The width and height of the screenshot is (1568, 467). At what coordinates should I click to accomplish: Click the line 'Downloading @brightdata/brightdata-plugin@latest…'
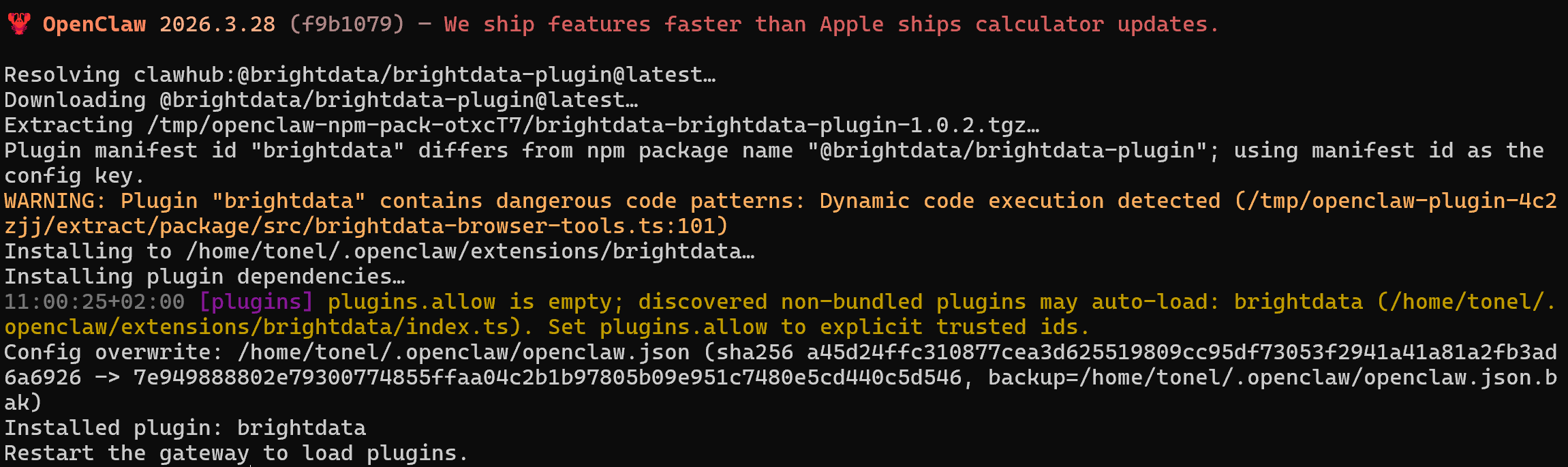click(322, 100)
